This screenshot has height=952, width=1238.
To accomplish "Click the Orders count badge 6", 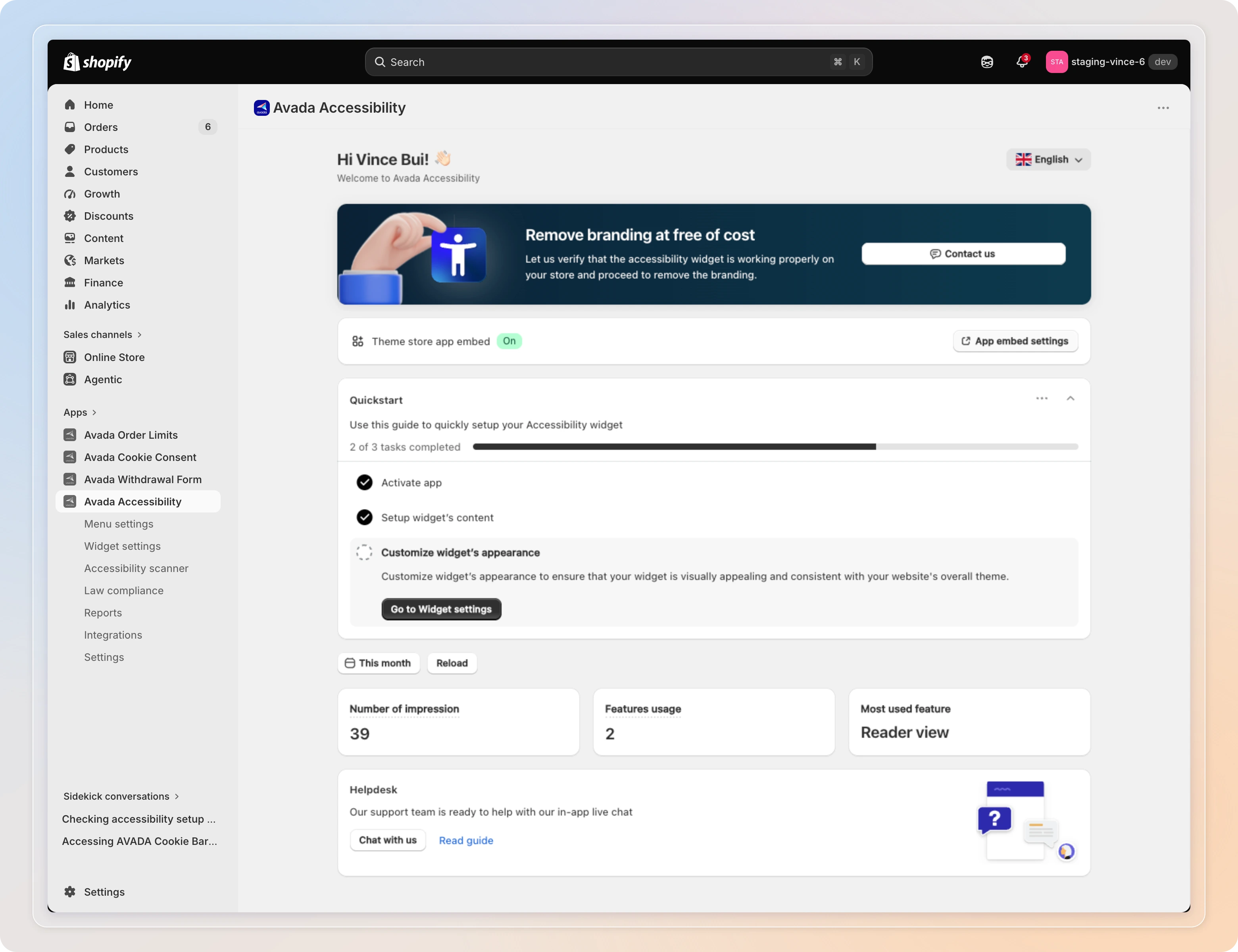I will pyautogui.click(x=208, y=127).
